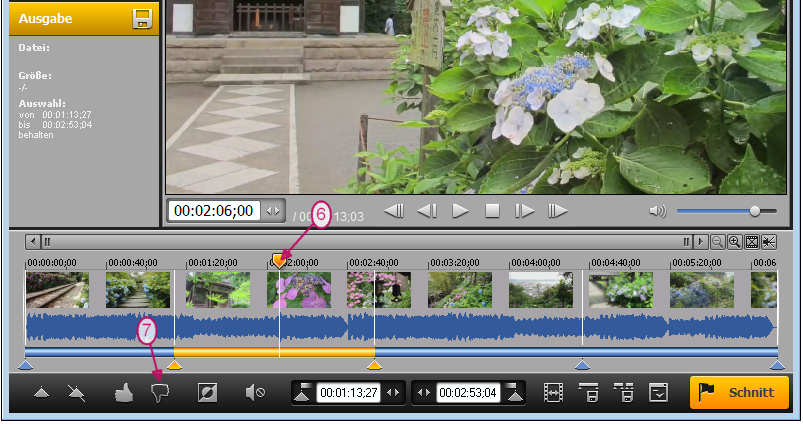This screenshot has height=425, width=803.
Task: Step one frame forward
Action: (525, 211)
